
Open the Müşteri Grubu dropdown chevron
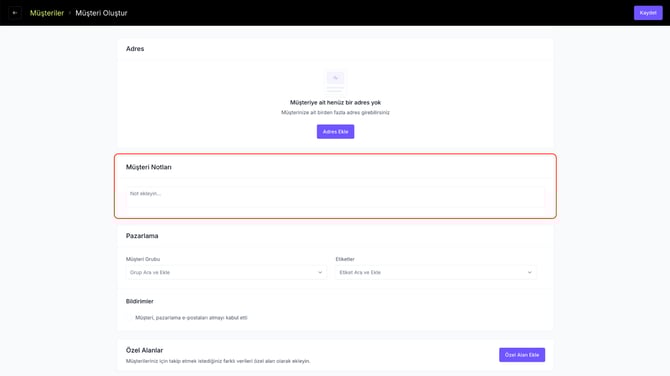click(320, 273)
